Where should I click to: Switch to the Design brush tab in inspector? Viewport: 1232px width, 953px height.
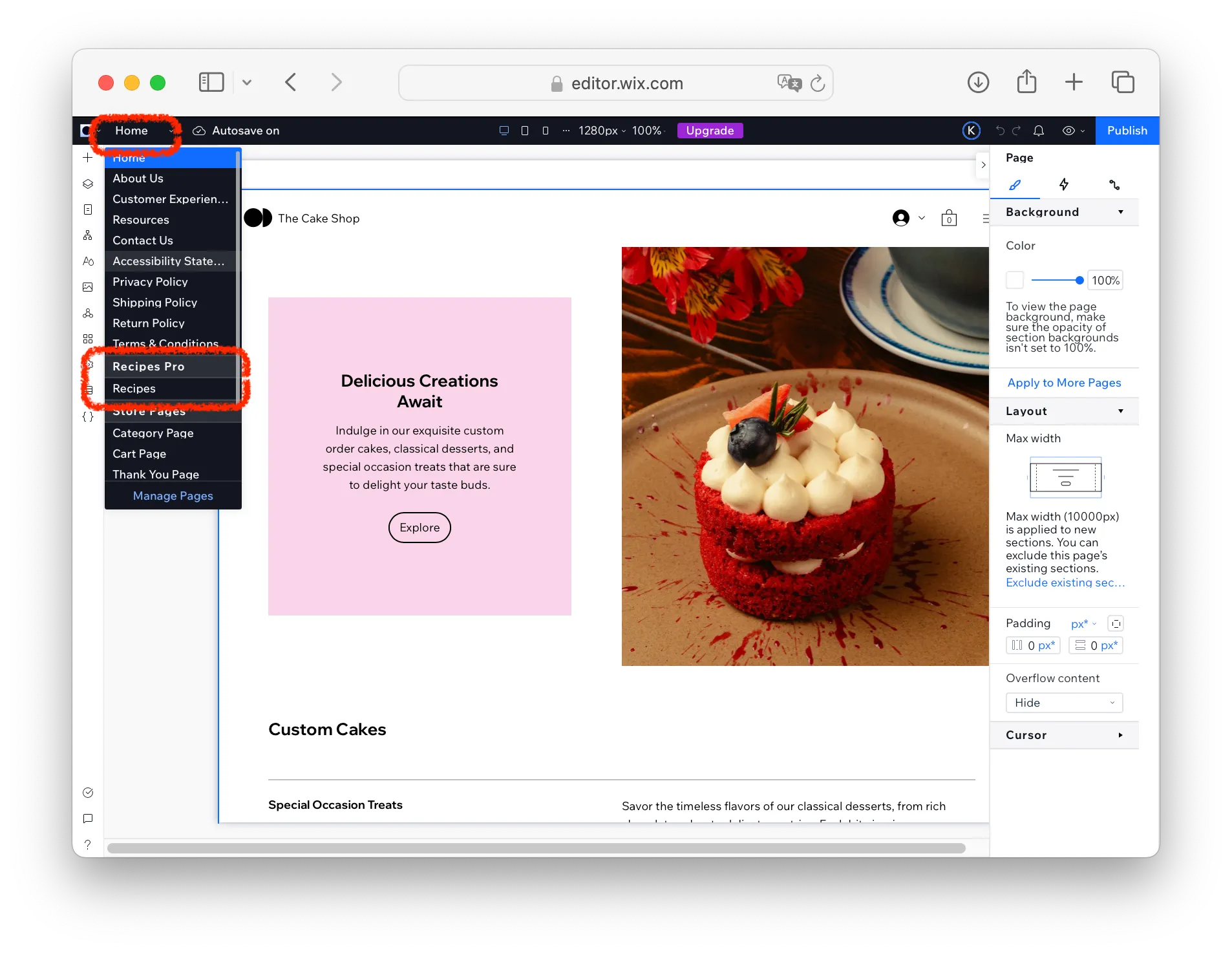(1015, 185)
